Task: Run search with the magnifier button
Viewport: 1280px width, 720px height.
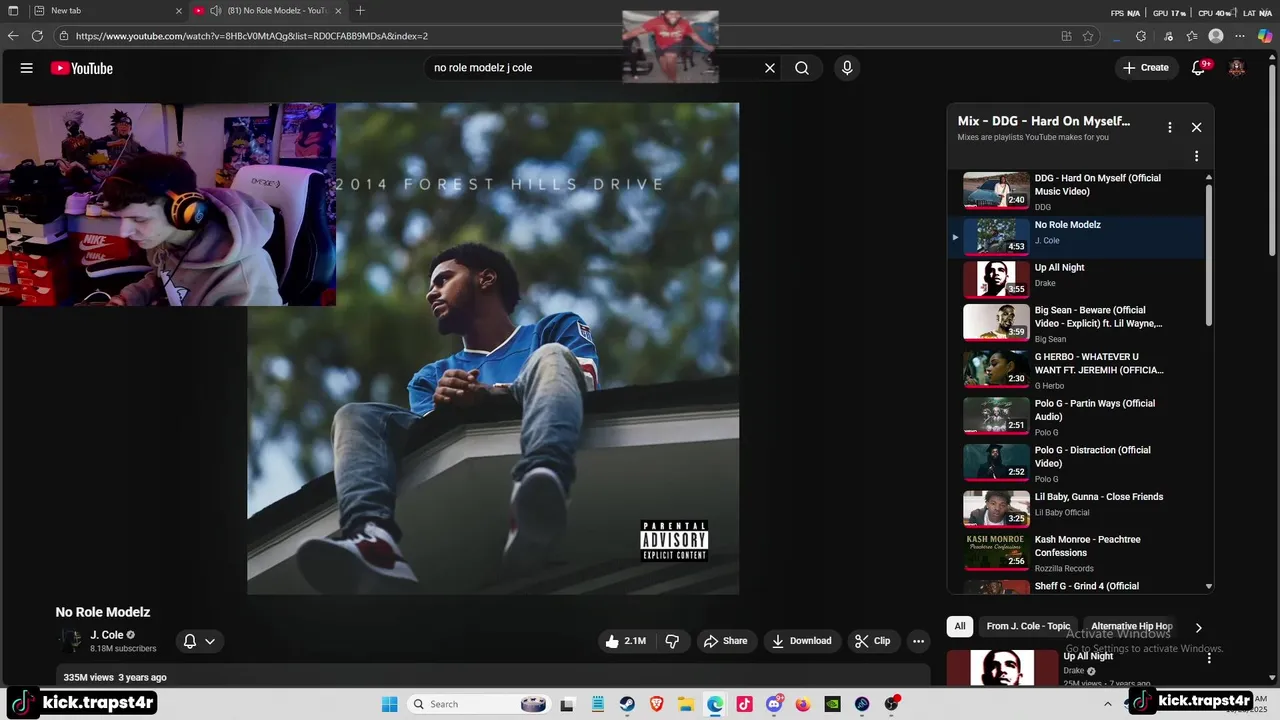Action: (x=802, y=68)
